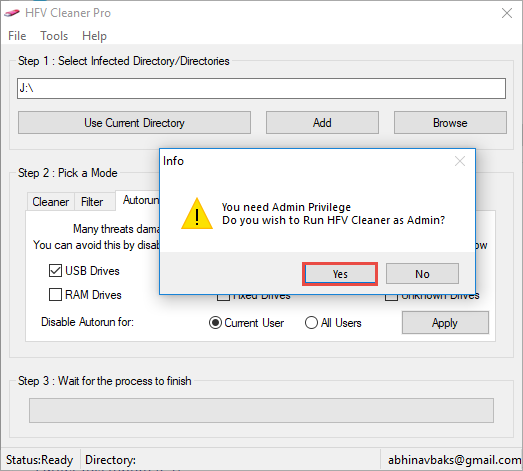This screenshot has height=471, width=523.
Task: Click the directory path field showing J:\
Action: (262, 88)
